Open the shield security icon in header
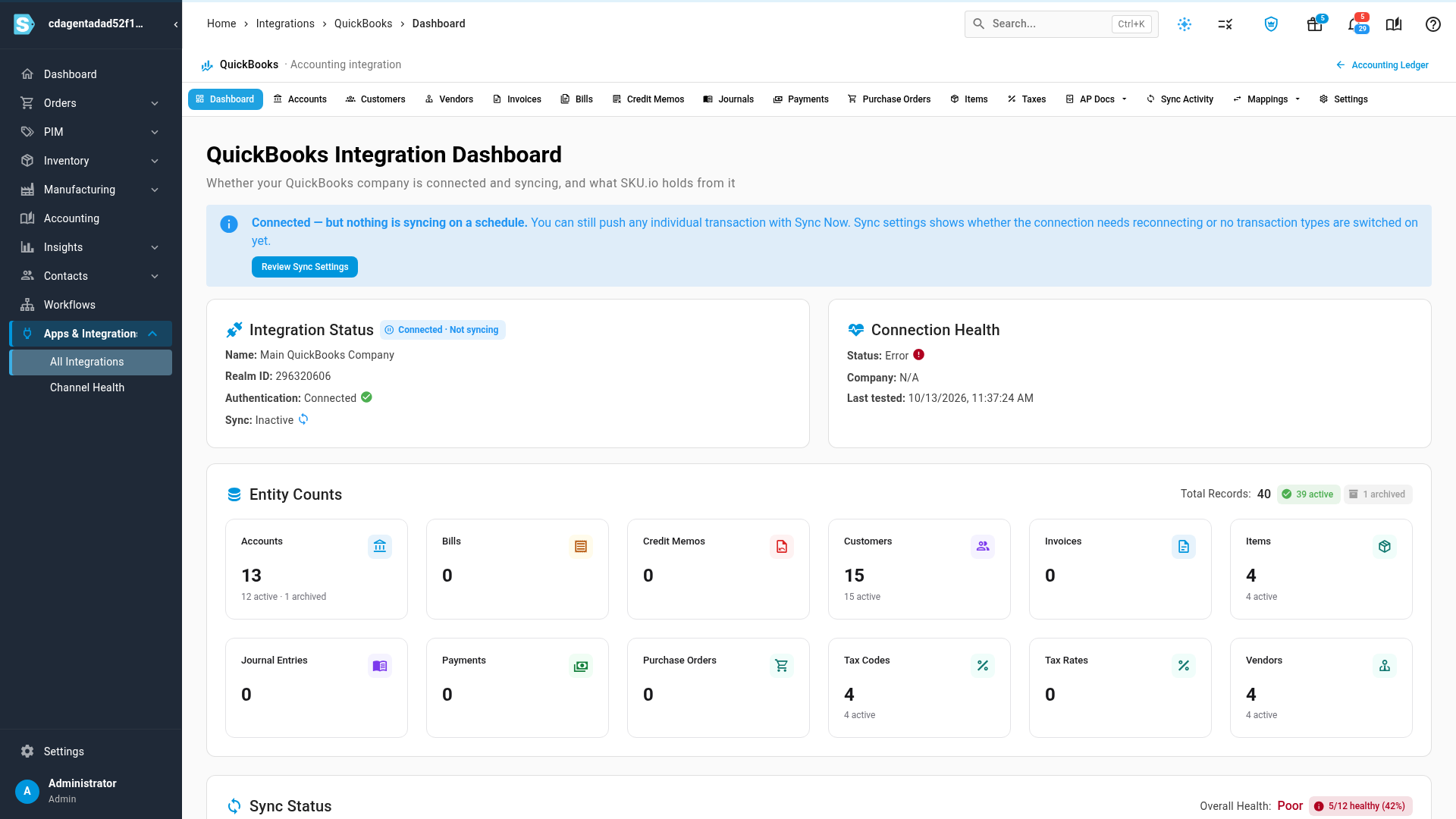 (x=1272, y=24)
